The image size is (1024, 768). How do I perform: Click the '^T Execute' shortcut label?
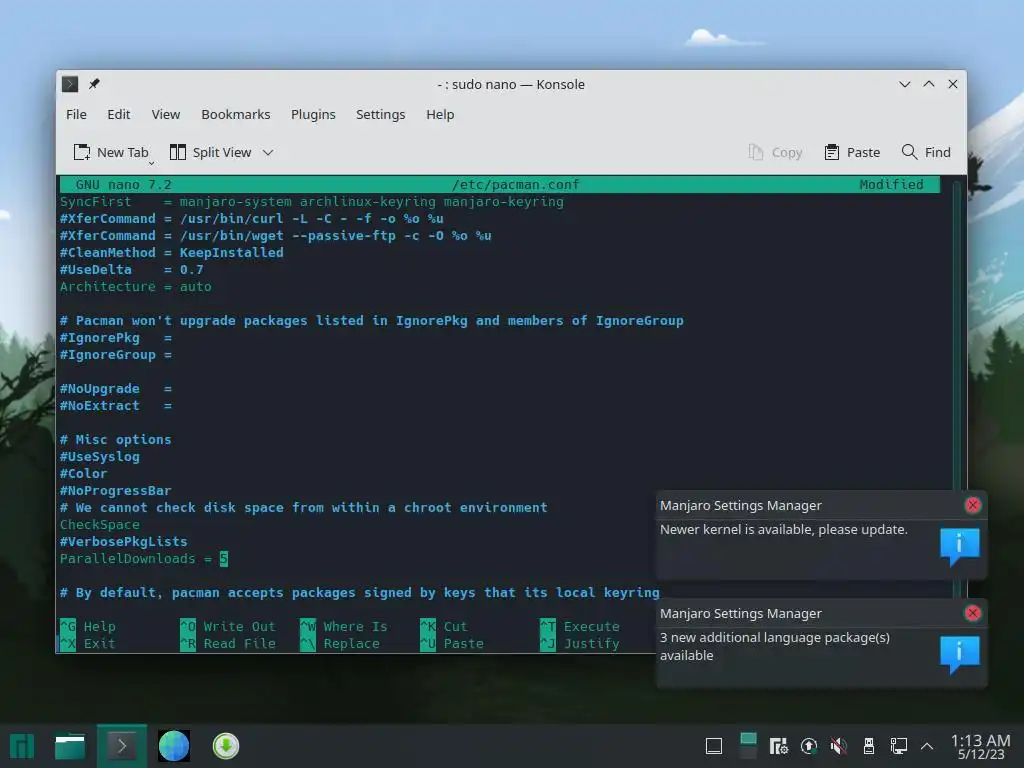(580, 626)
